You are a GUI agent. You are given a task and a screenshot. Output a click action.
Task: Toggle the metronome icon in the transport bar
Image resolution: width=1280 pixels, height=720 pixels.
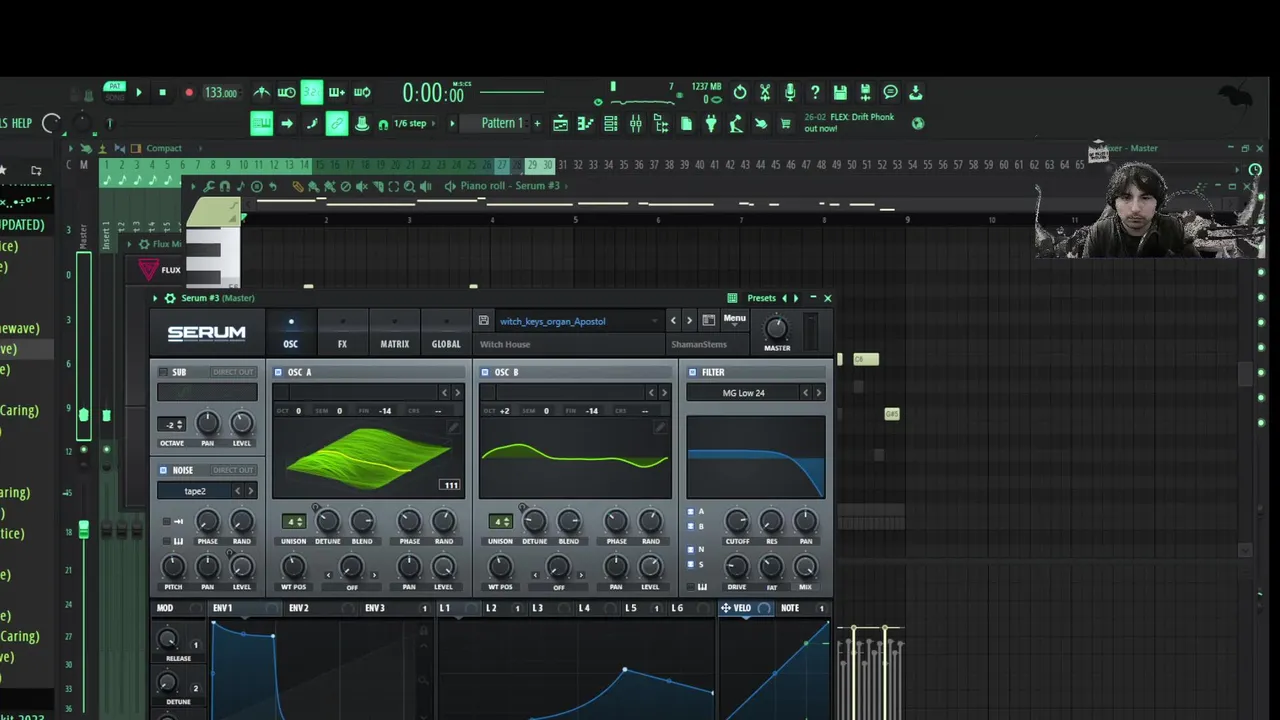click(262, 92)
